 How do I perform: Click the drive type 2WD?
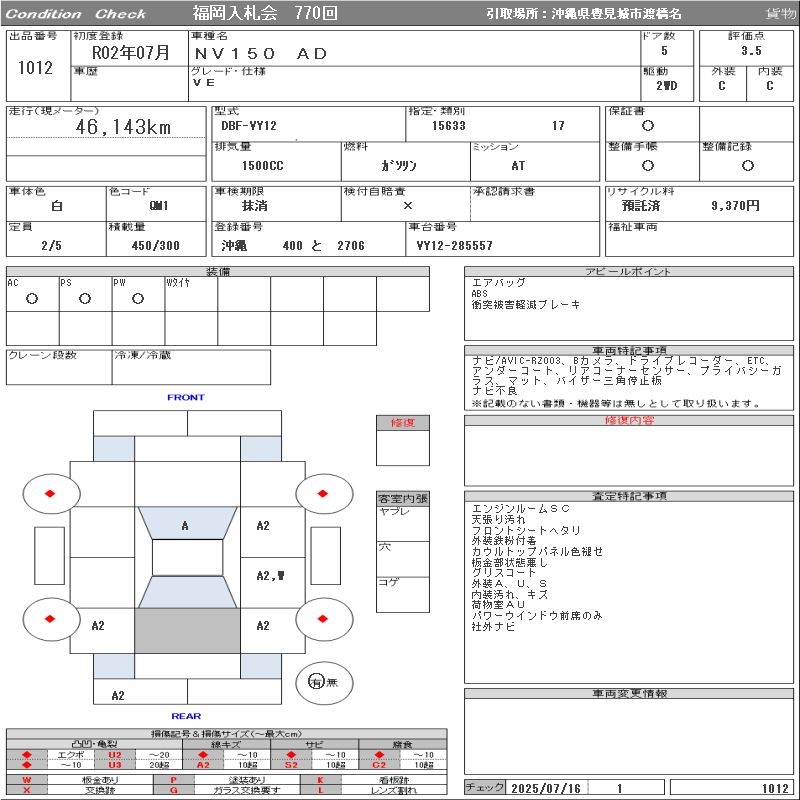pyautogui.click(x=666, y=86)
